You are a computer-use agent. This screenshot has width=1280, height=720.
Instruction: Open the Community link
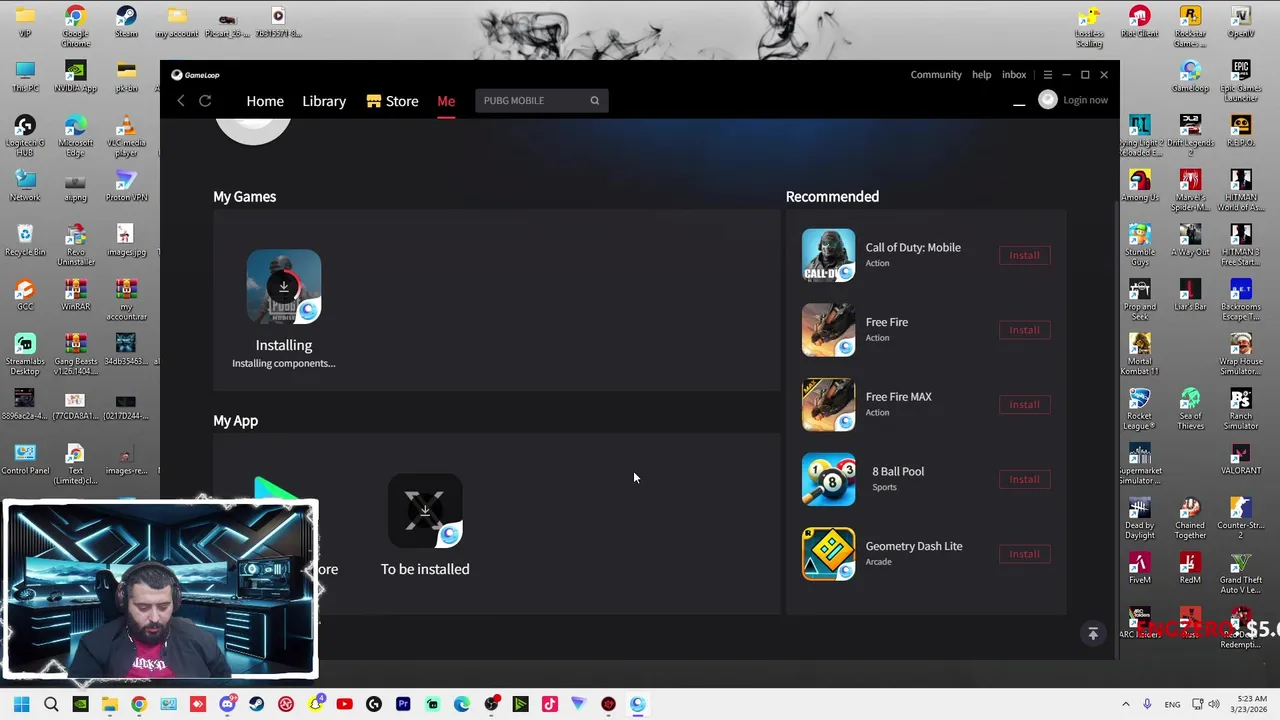click(936, 75)
